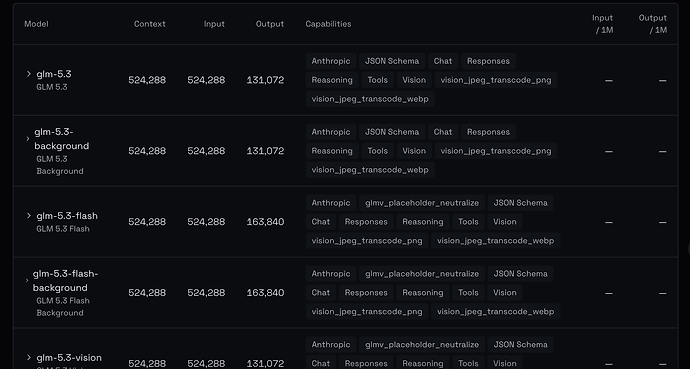Click JSON Schema tag in glm-5.3-background row
Image resolution: width=690 pixels, height=369 pixels.
click(392, 132)
